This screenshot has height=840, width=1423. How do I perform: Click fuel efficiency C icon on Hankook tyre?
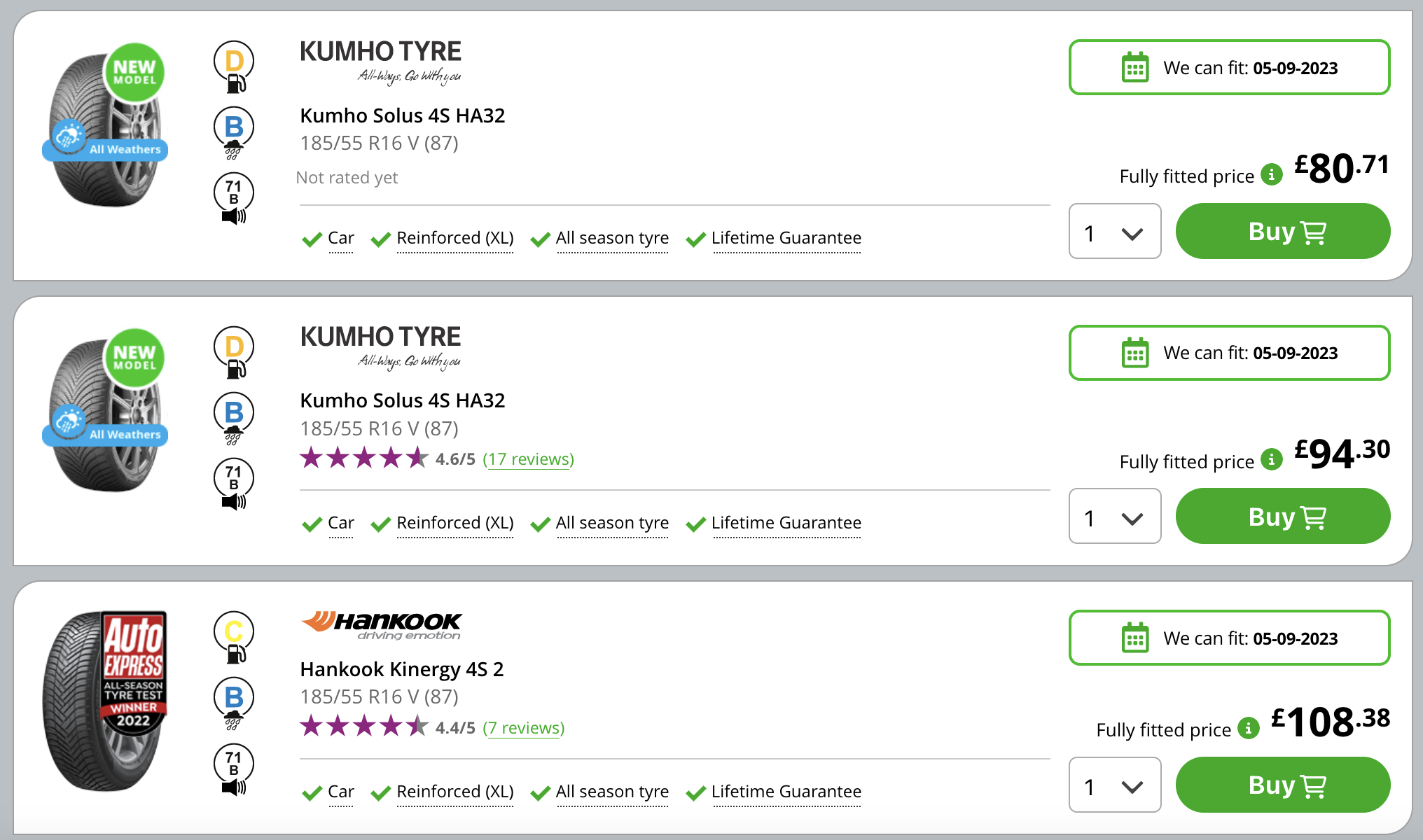234,636
